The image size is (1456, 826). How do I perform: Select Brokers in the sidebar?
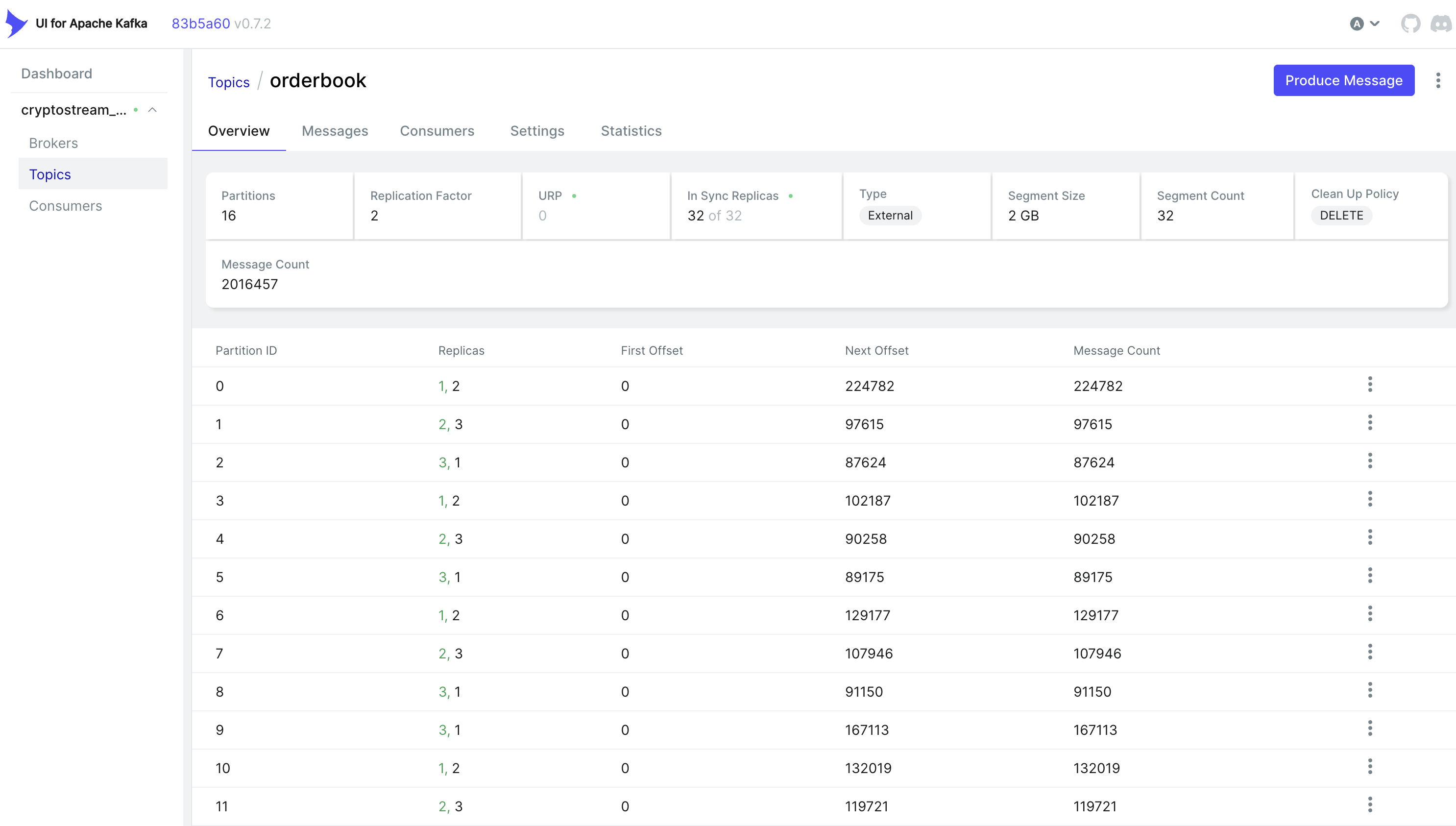[53, 143]
